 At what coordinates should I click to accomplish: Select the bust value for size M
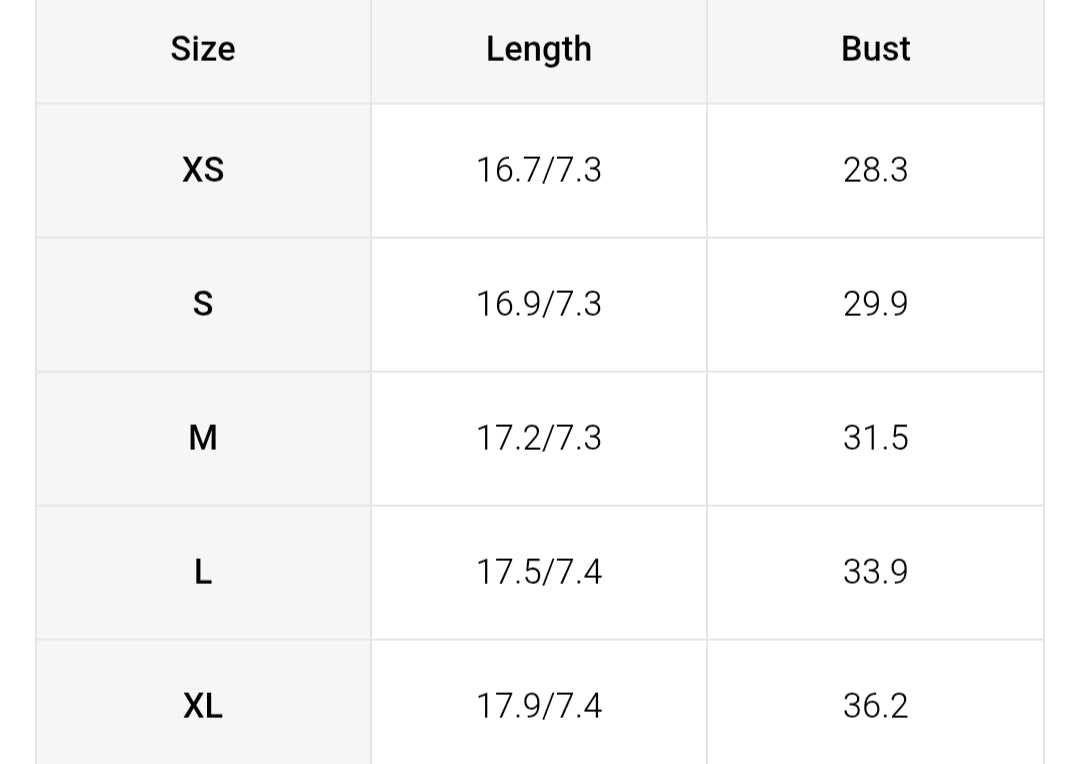click(x=876, y=438)
